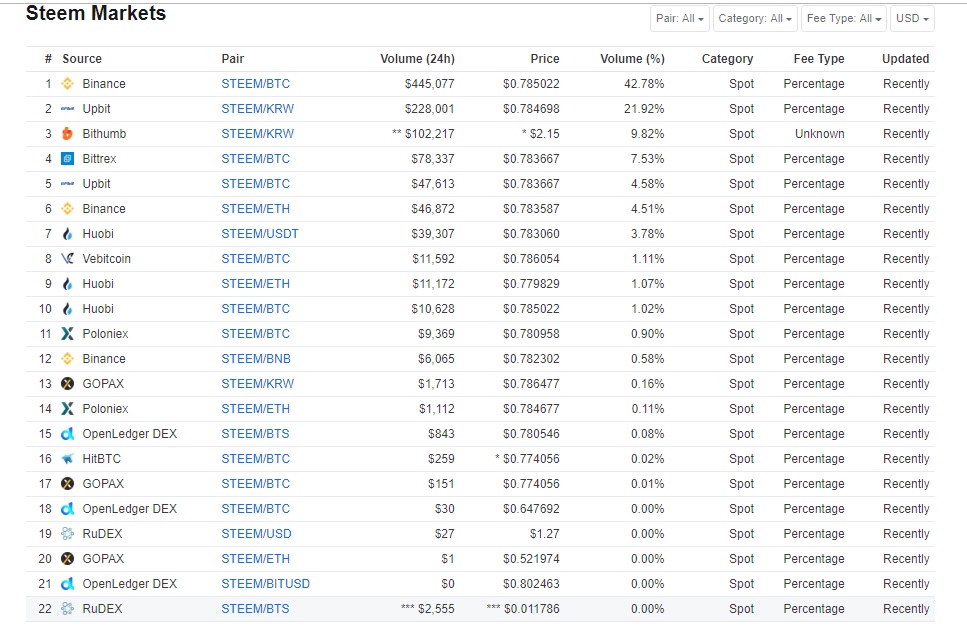Viewport: 967px width, 637px height.
Task: Click the Bittrex source name
Action: pyautogui.click(x=99, y=158)
